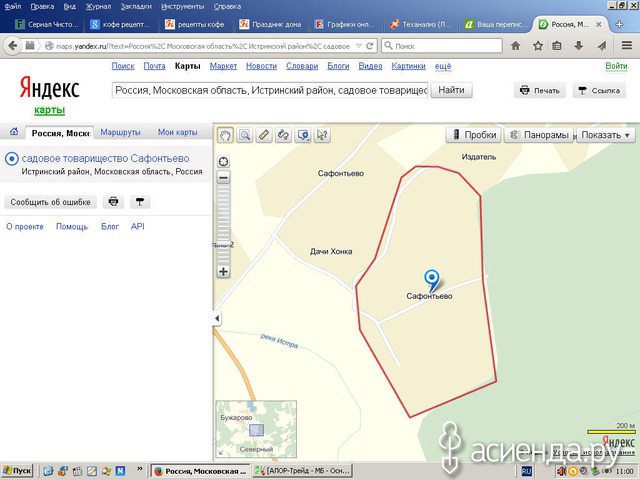The image size is (640, 480).
Task: Click the map zoom level slider track
Action: tap(223, 224)
